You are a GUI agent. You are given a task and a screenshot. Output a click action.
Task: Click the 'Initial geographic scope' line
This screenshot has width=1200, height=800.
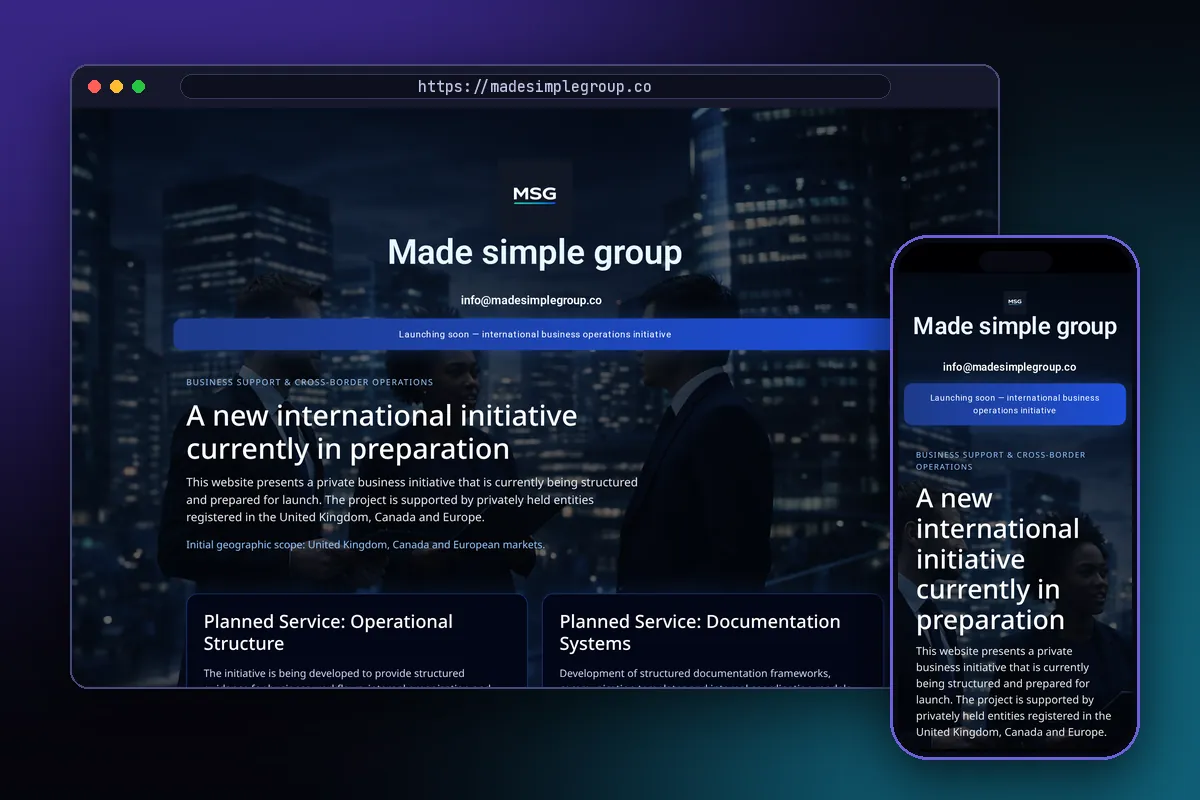click(366, 545)
